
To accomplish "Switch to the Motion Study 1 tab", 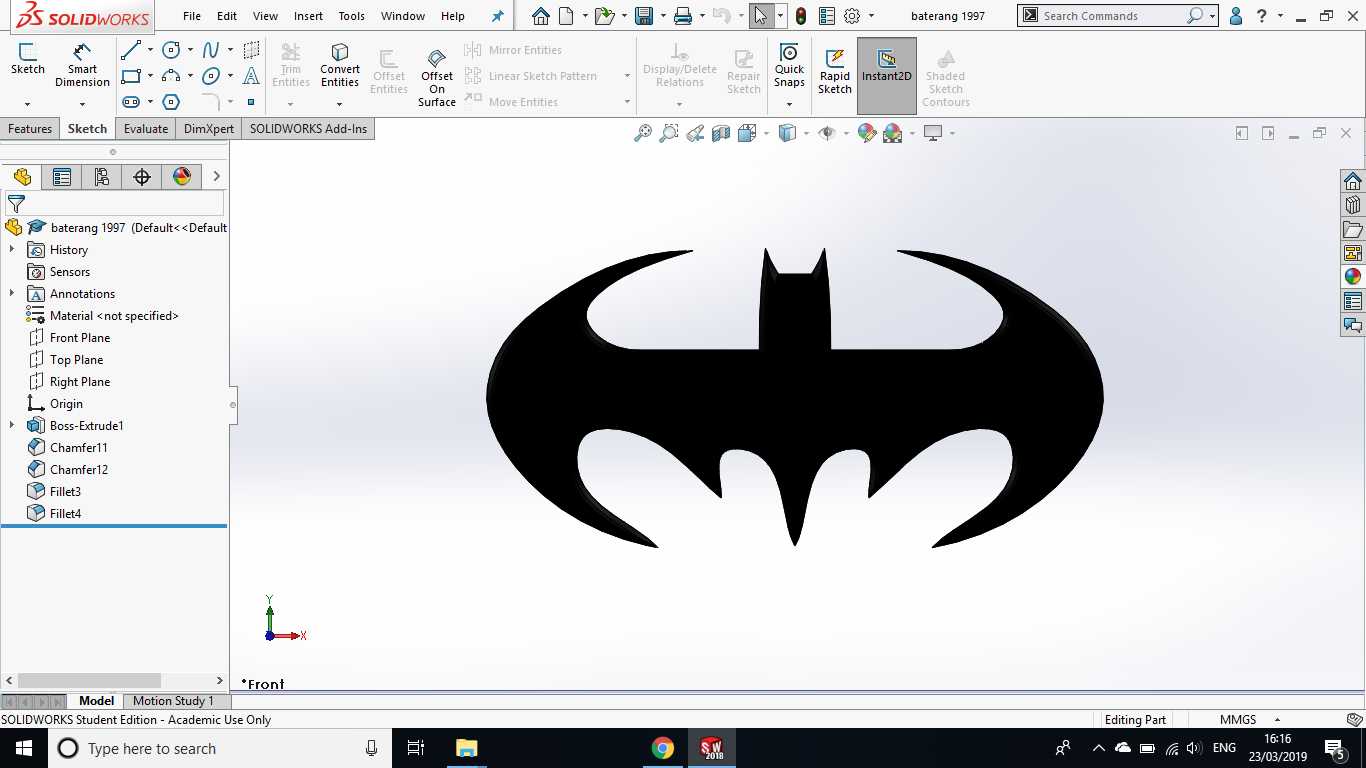I will pos(173,701).
